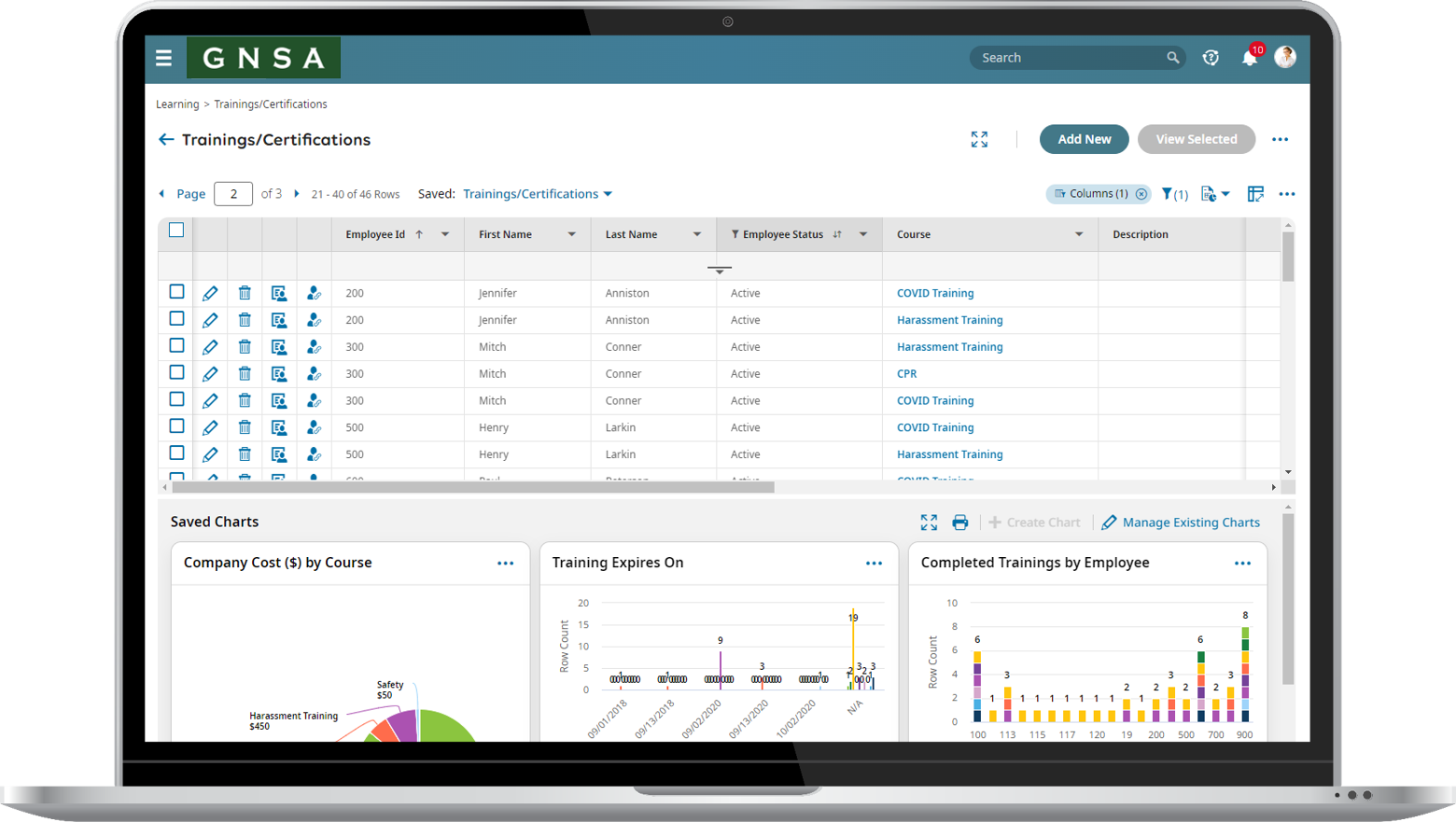Screen dimensions: 1456x822
Task: Open the notifications bell with the red badge
Action: [1251, 58]
